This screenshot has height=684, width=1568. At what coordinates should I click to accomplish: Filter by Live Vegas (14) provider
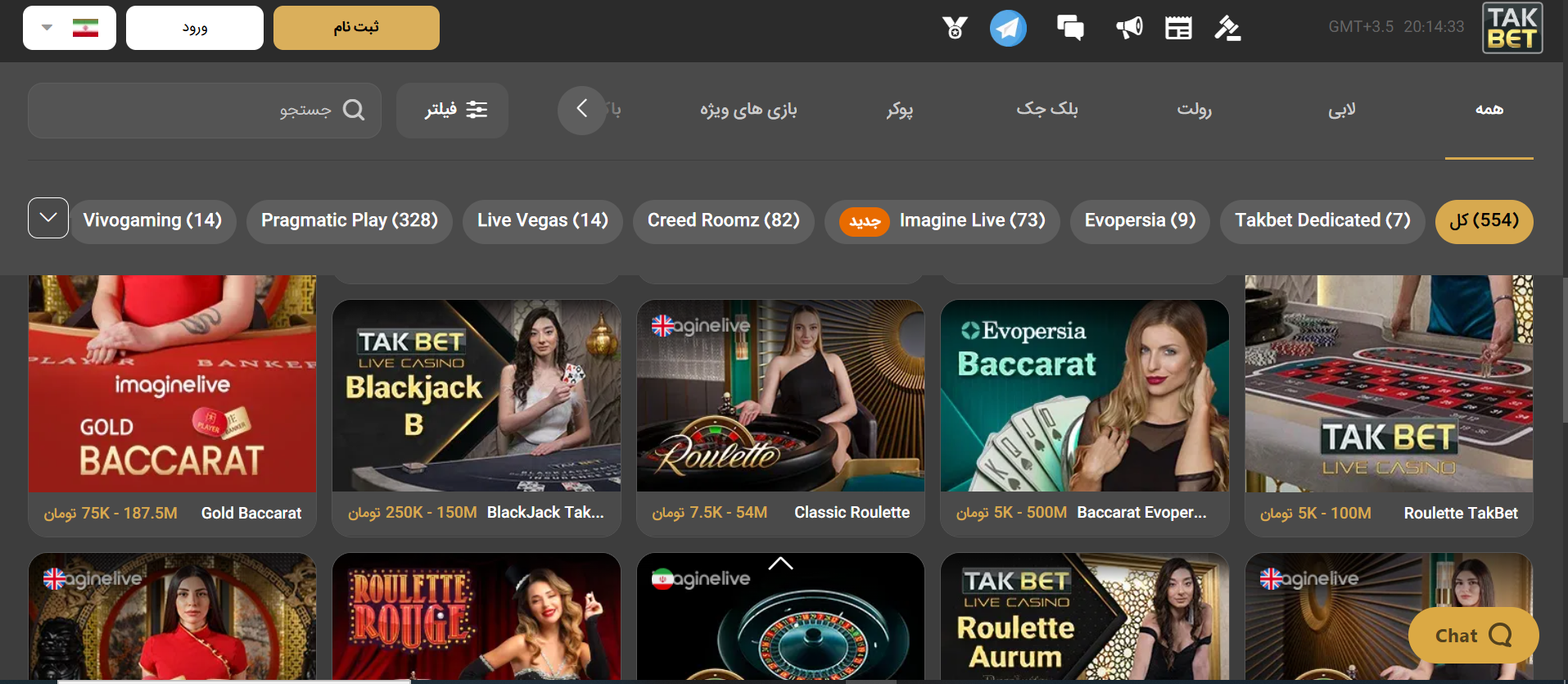click(543, 221)
